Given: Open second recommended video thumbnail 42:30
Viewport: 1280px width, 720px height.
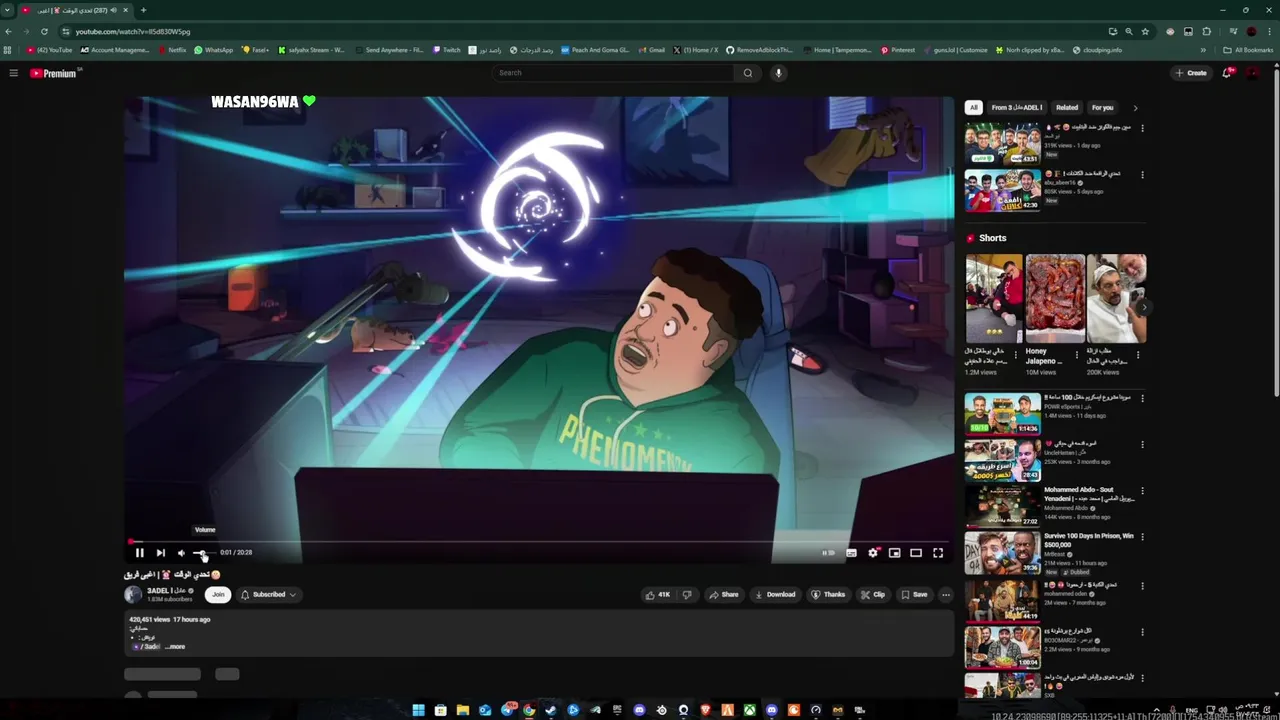Looking at the screenshot, I should pyautogui.click(x=1002, y=190).
